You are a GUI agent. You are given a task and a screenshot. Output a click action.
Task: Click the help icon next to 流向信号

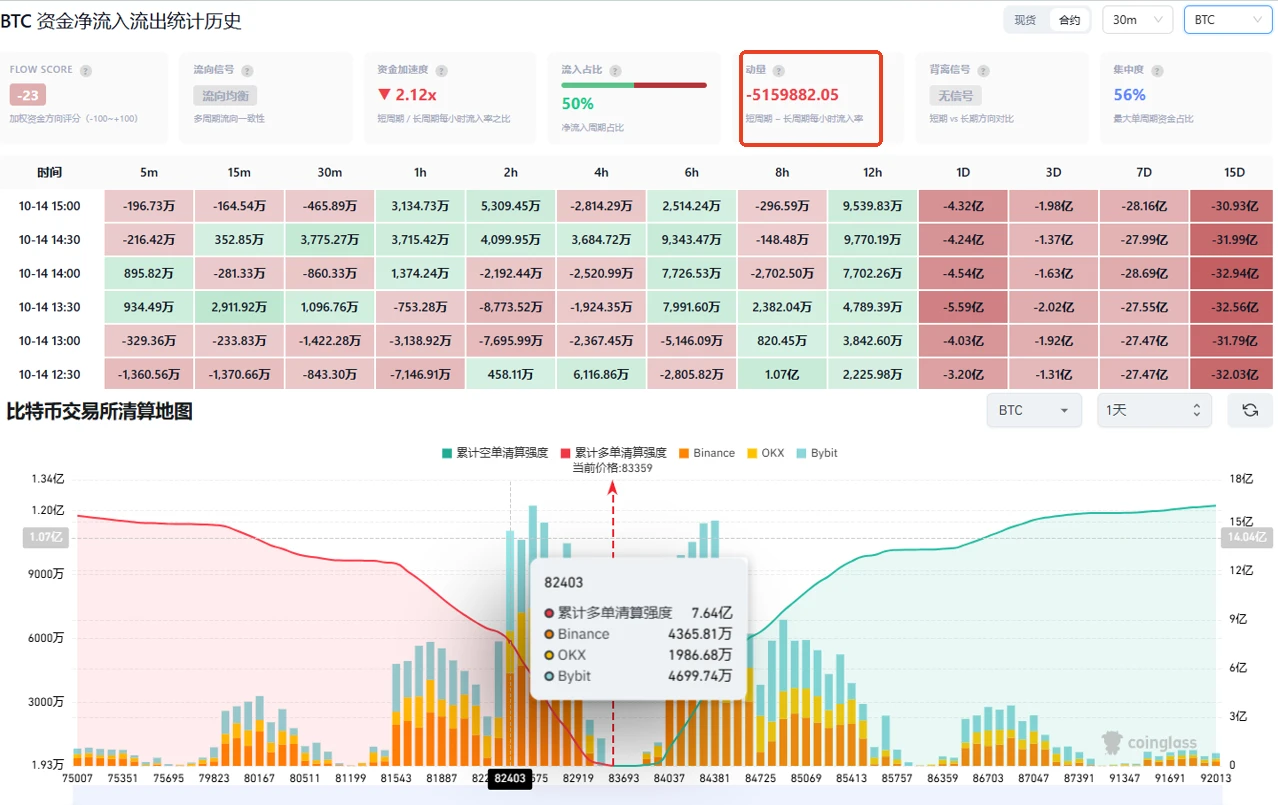click(x=247, y=71)
